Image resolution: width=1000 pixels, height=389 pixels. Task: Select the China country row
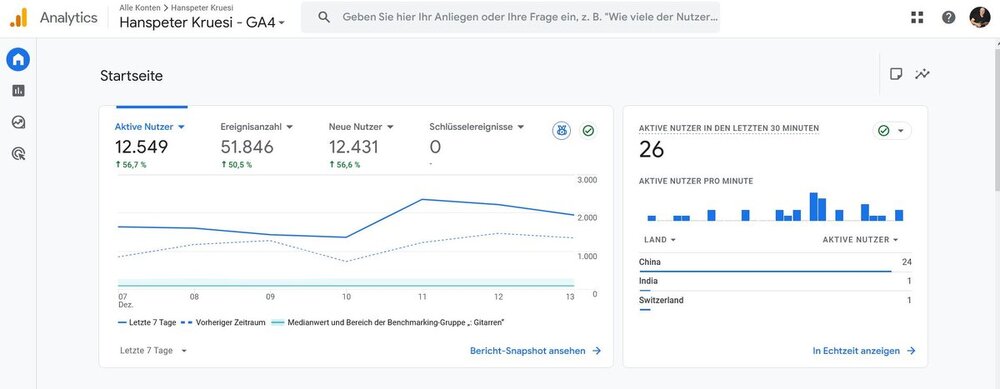776,263
